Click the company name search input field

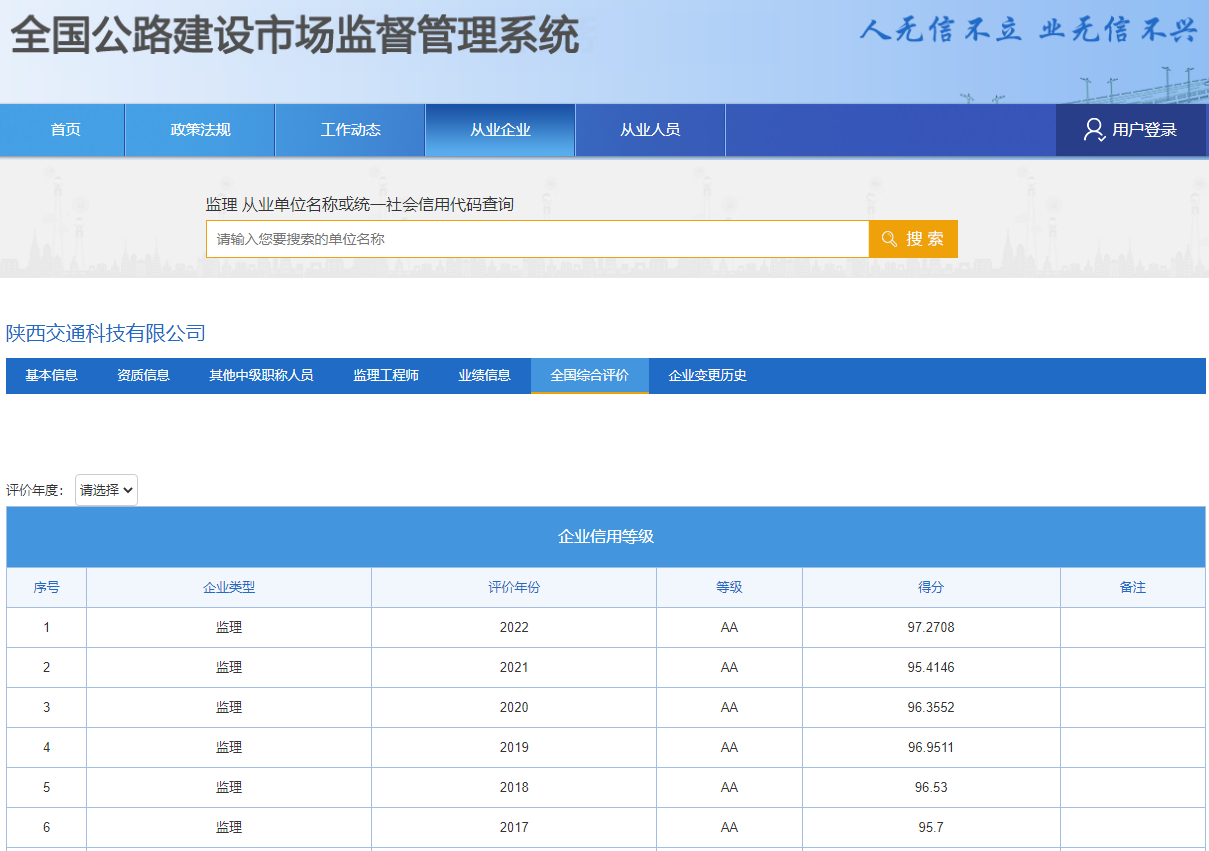coord(537,239)
